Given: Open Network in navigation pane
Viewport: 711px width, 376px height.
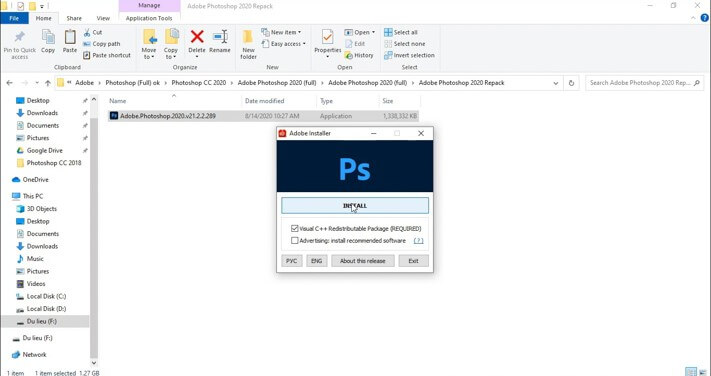Looking at the screenshot, I should [x=29, y=355].
